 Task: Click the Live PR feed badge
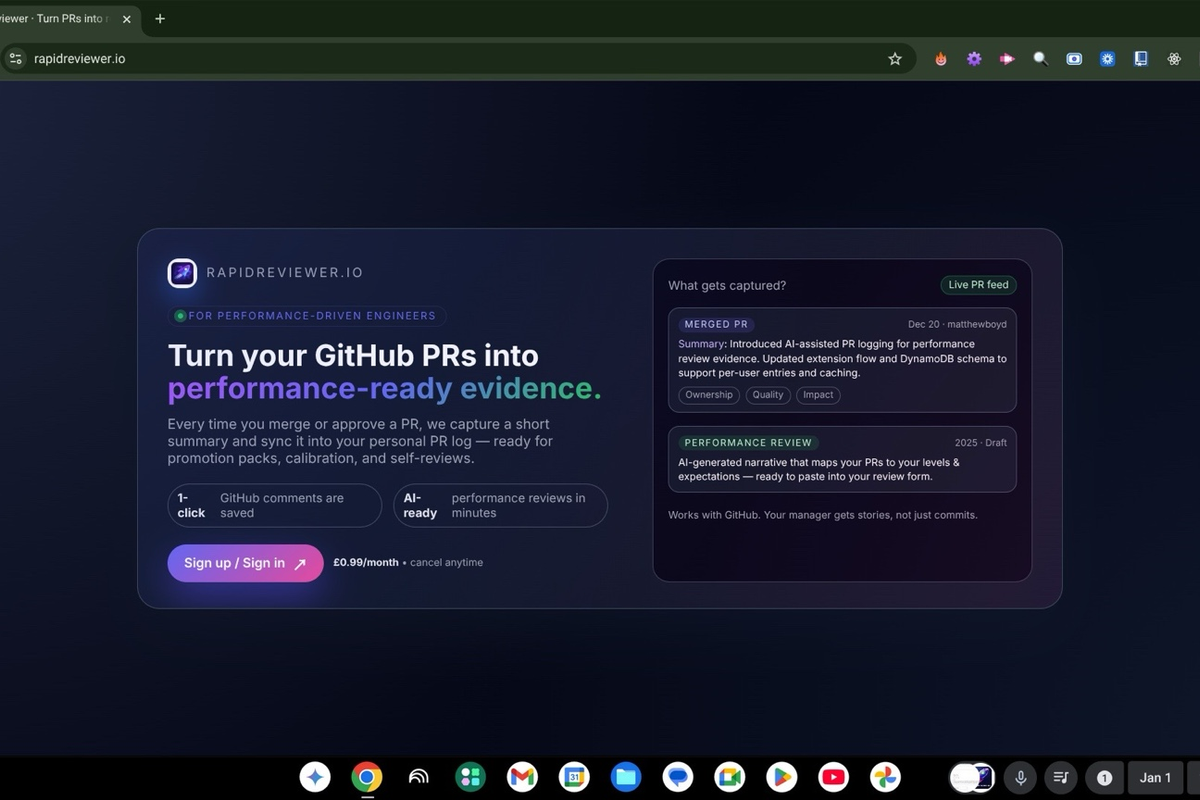978,284
